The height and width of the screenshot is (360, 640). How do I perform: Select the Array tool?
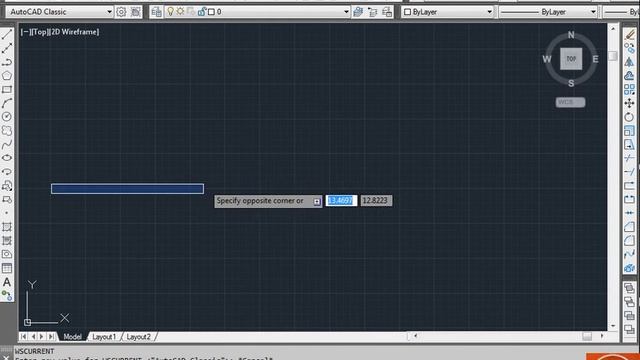pos(629,89)
